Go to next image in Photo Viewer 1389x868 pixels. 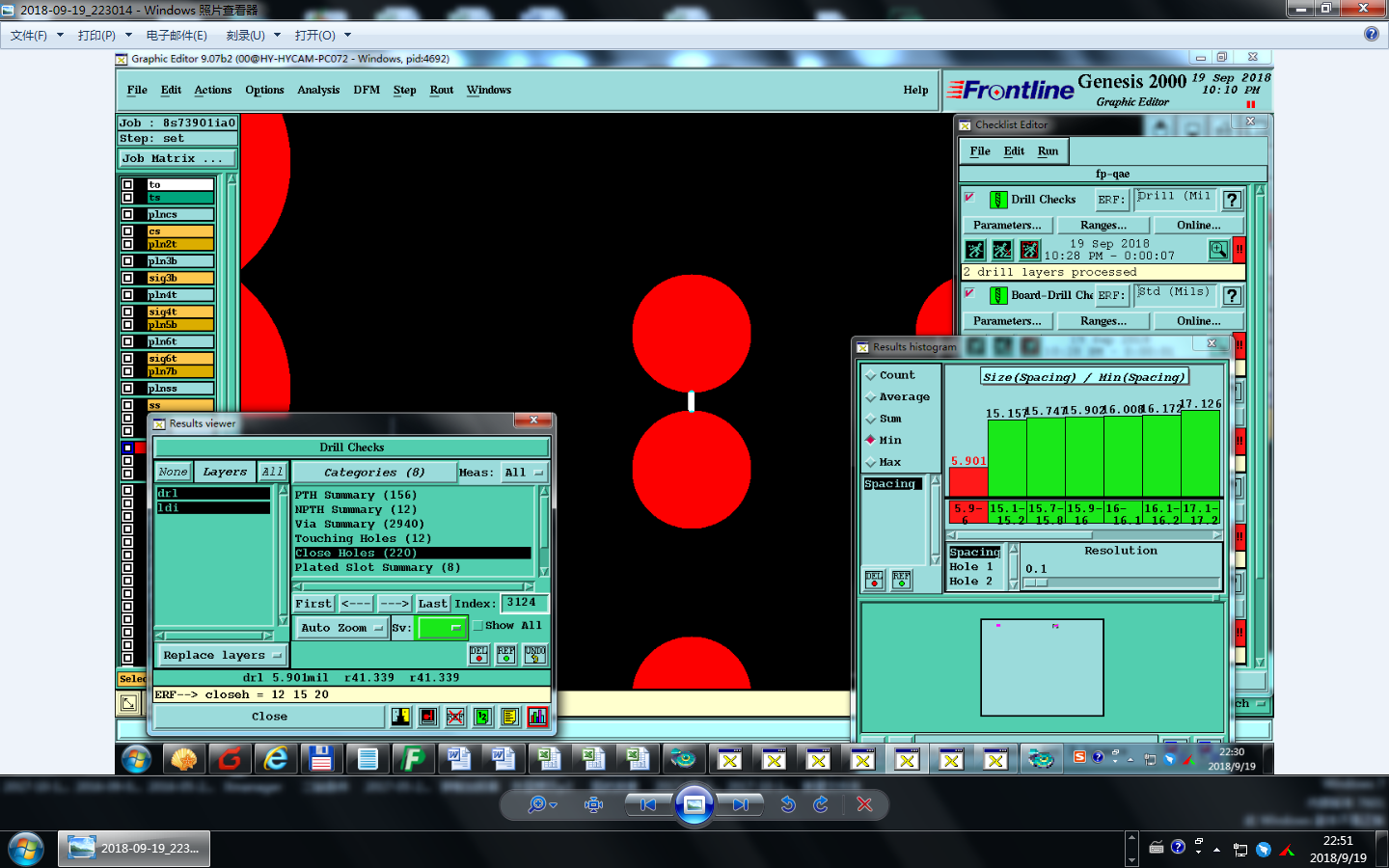click(x=740, y=804)
